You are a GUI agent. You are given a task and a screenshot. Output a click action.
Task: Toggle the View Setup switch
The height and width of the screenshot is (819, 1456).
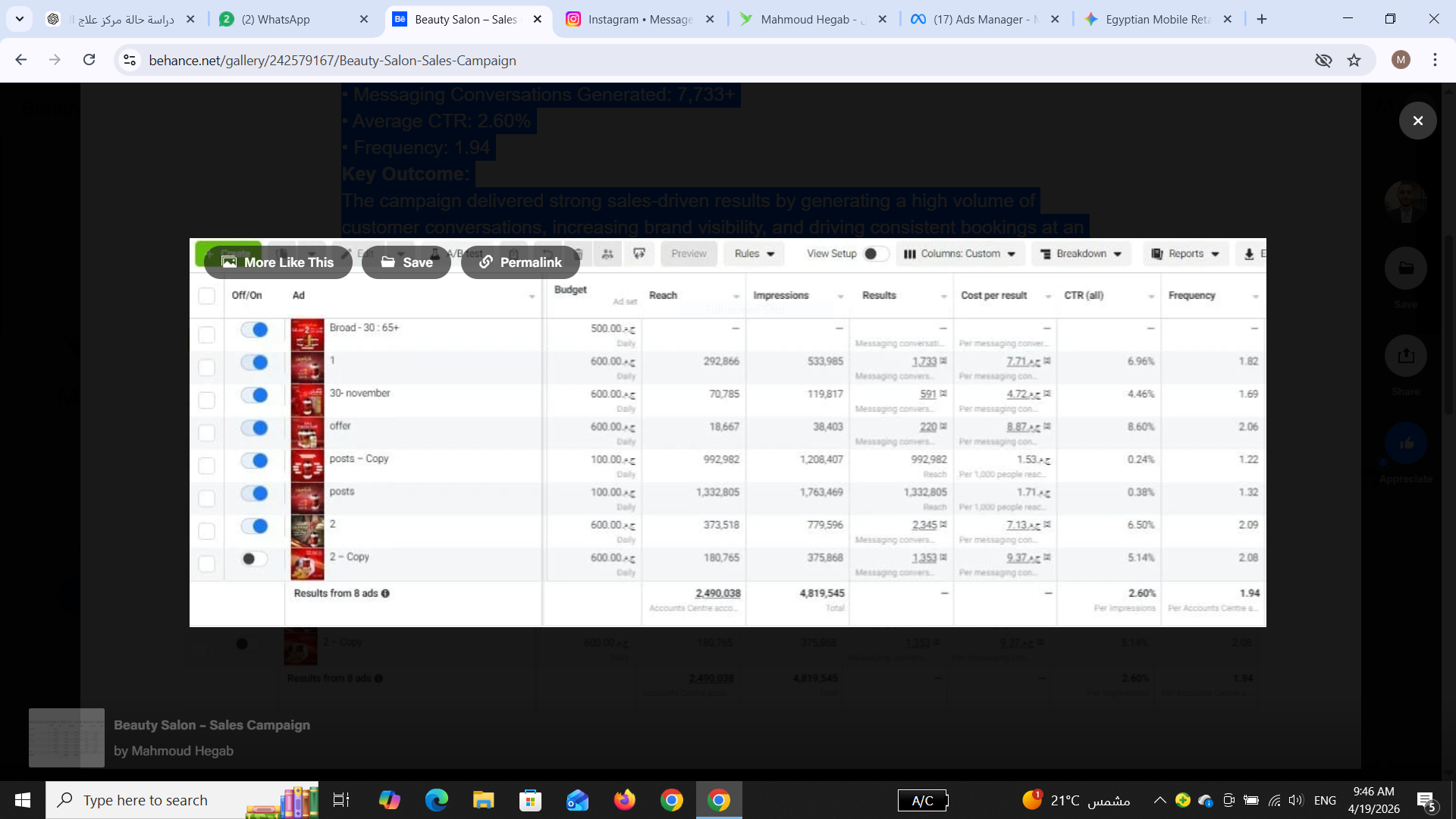pyautogui.click(x=875, y=254)
